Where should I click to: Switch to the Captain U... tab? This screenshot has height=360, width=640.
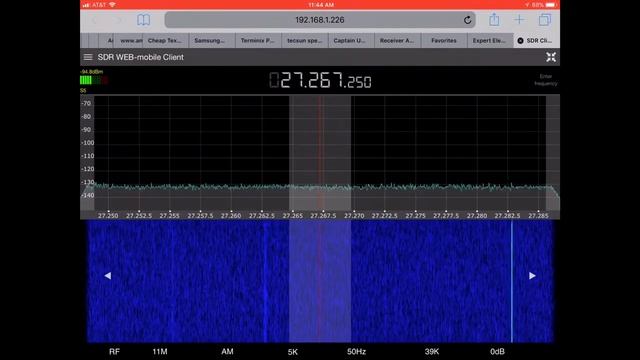pos(350,40)
